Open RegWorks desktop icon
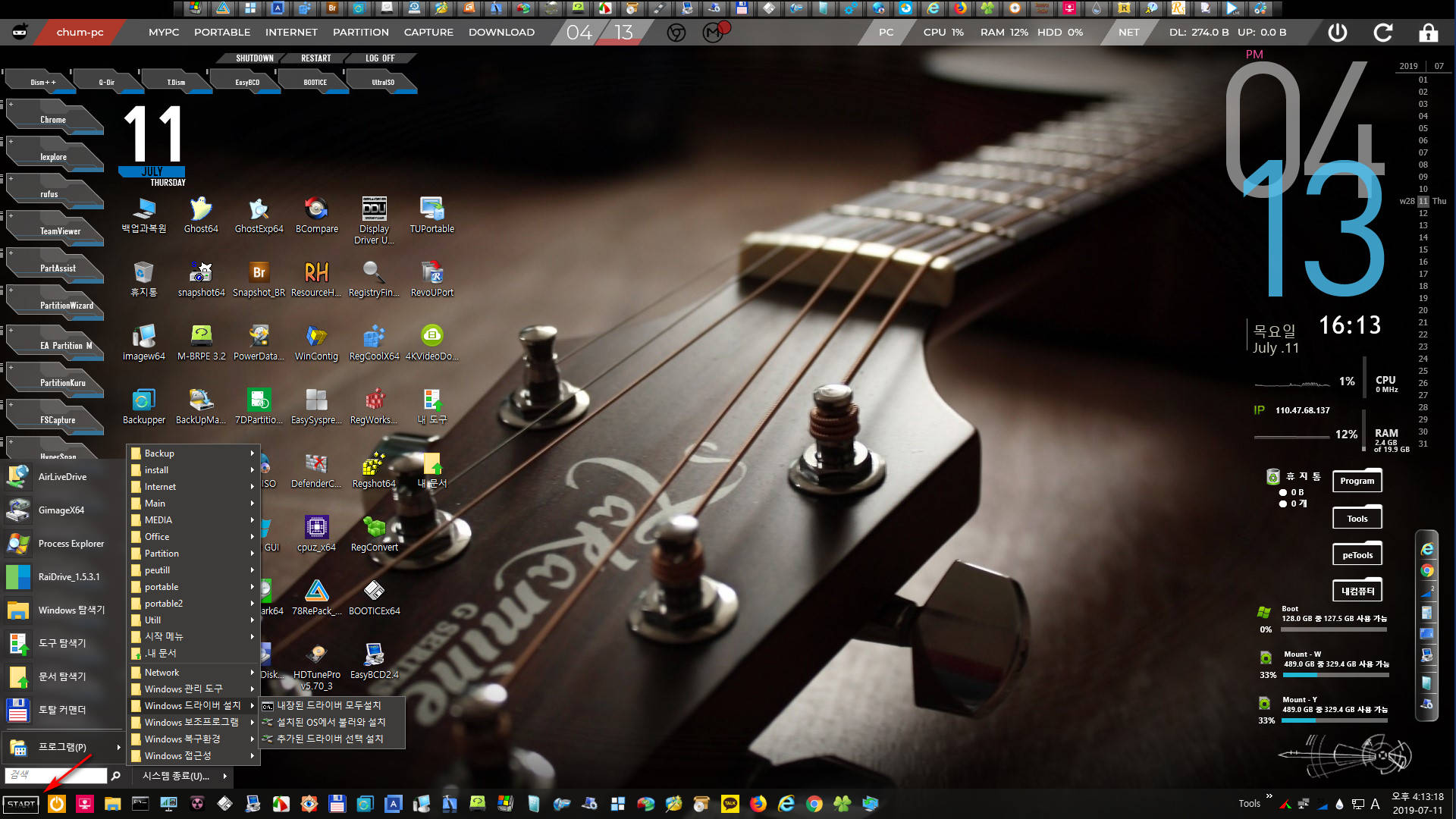Screen dimensions: 1456x819 (x=374, y=406)
